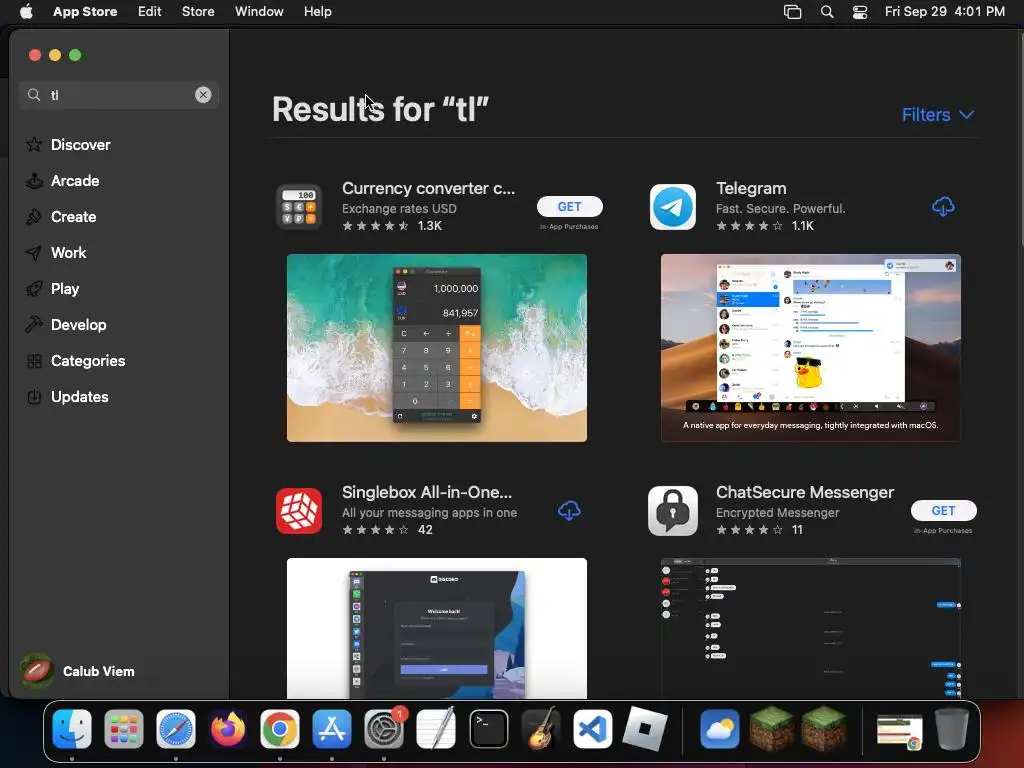Launch Roblox from the Dock
This screenshot has height=768, width=1024.
tap(645, 729)
